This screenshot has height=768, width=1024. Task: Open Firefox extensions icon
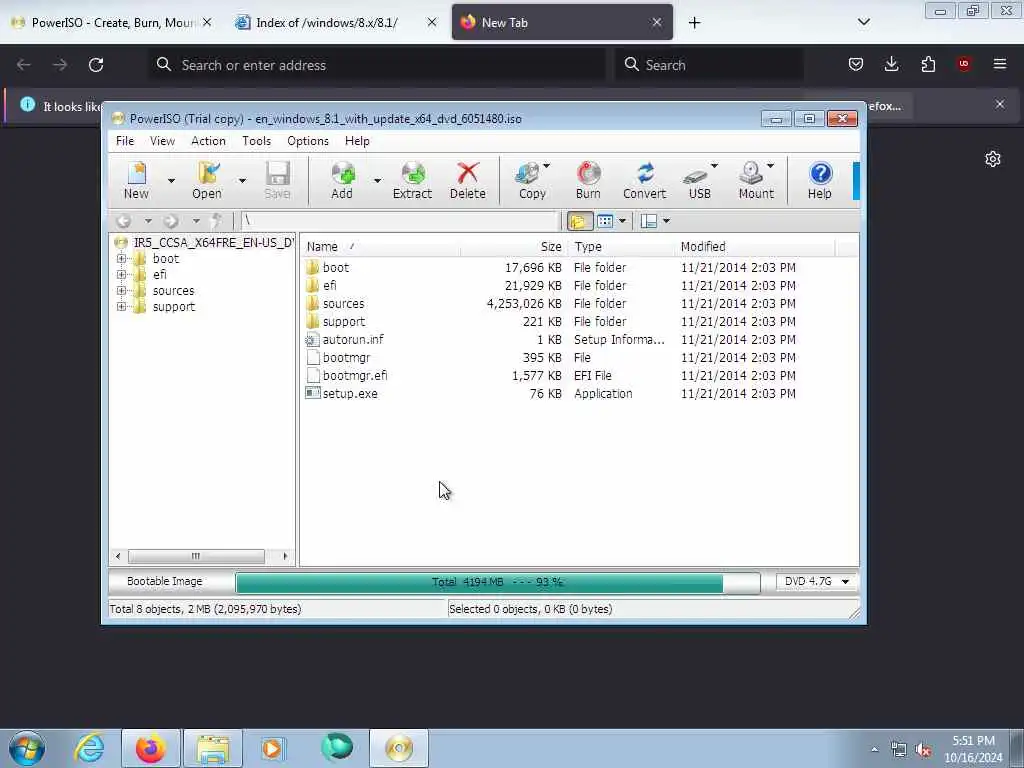click(928, 64)
